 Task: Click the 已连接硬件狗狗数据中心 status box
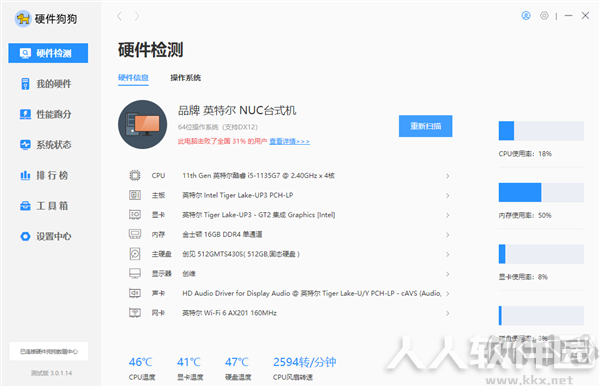pos(49,351)
